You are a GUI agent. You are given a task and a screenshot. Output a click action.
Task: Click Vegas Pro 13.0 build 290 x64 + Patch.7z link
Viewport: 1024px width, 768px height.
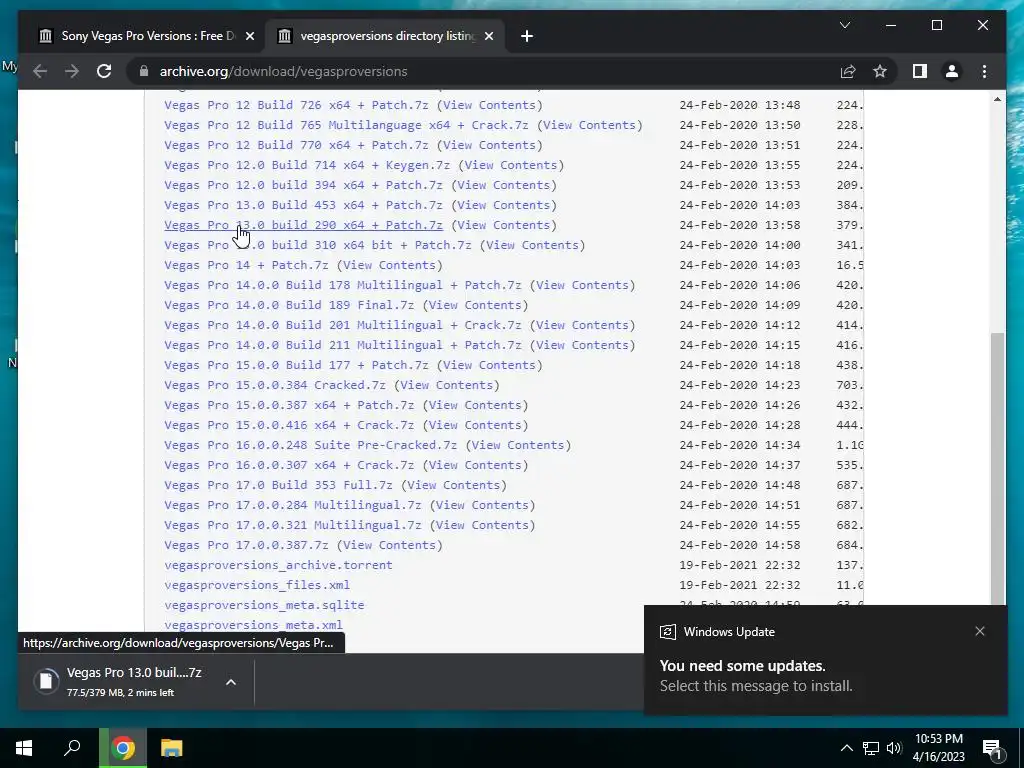pos(303,225)
